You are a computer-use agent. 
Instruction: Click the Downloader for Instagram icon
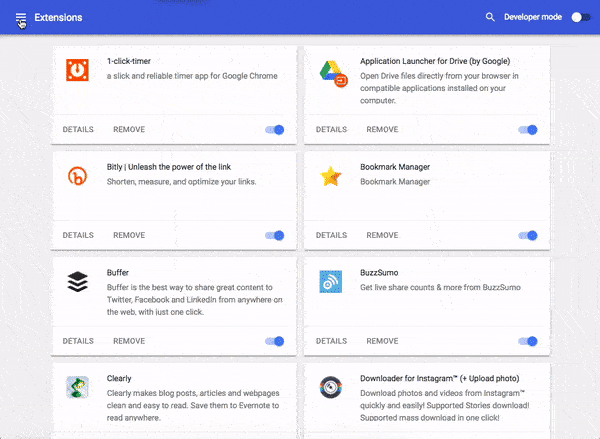coord(331,387)
